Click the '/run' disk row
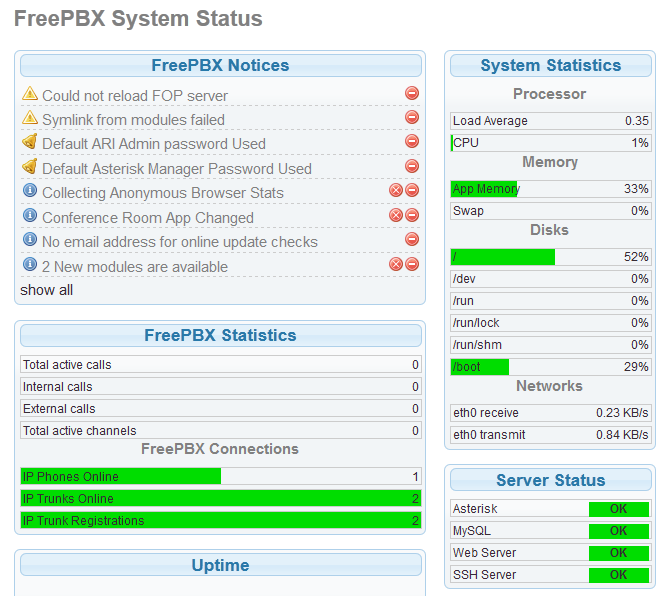Image resolution: width=669 pixels, height=596 pixels. coord(551,301)
